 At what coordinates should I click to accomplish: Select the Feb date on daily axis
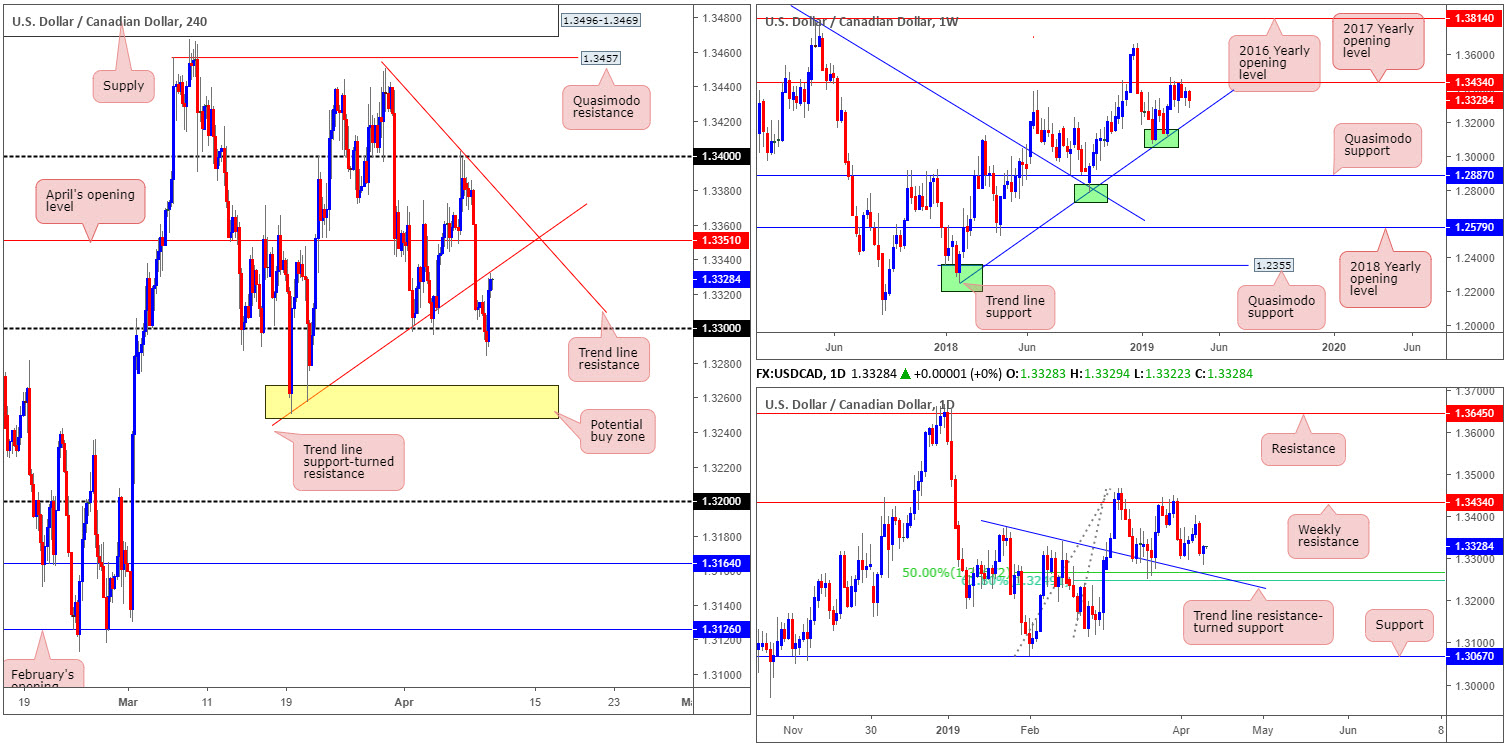tap(1029, 731)
